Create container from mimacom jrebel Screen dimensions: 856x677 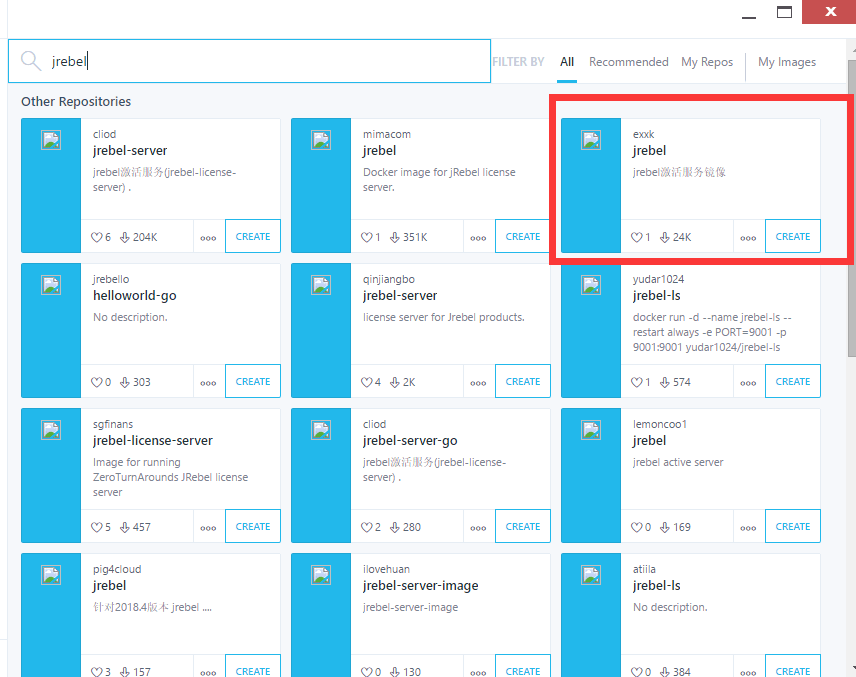click(522, 236)
